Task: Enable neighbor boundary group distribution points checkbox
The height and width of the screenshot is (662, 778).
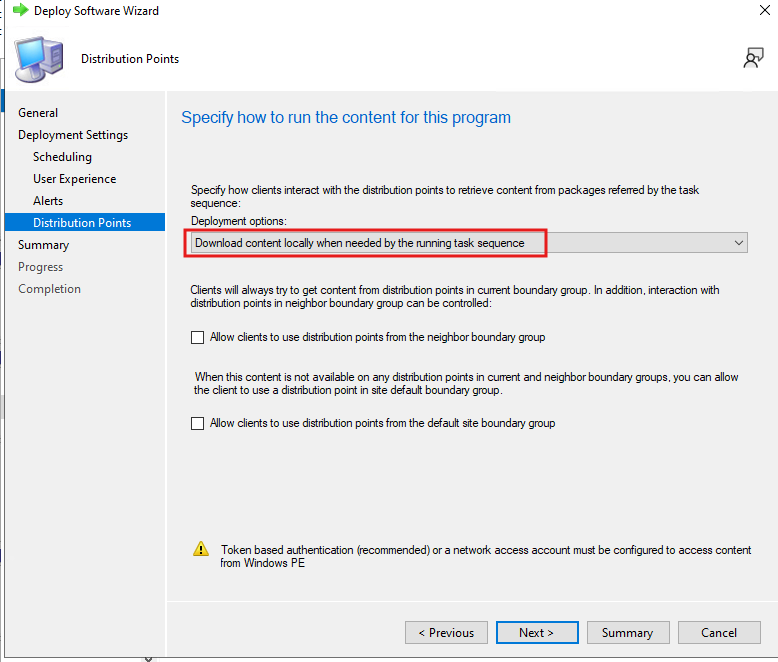Action: pyautogui.click(x=198, y=338)
